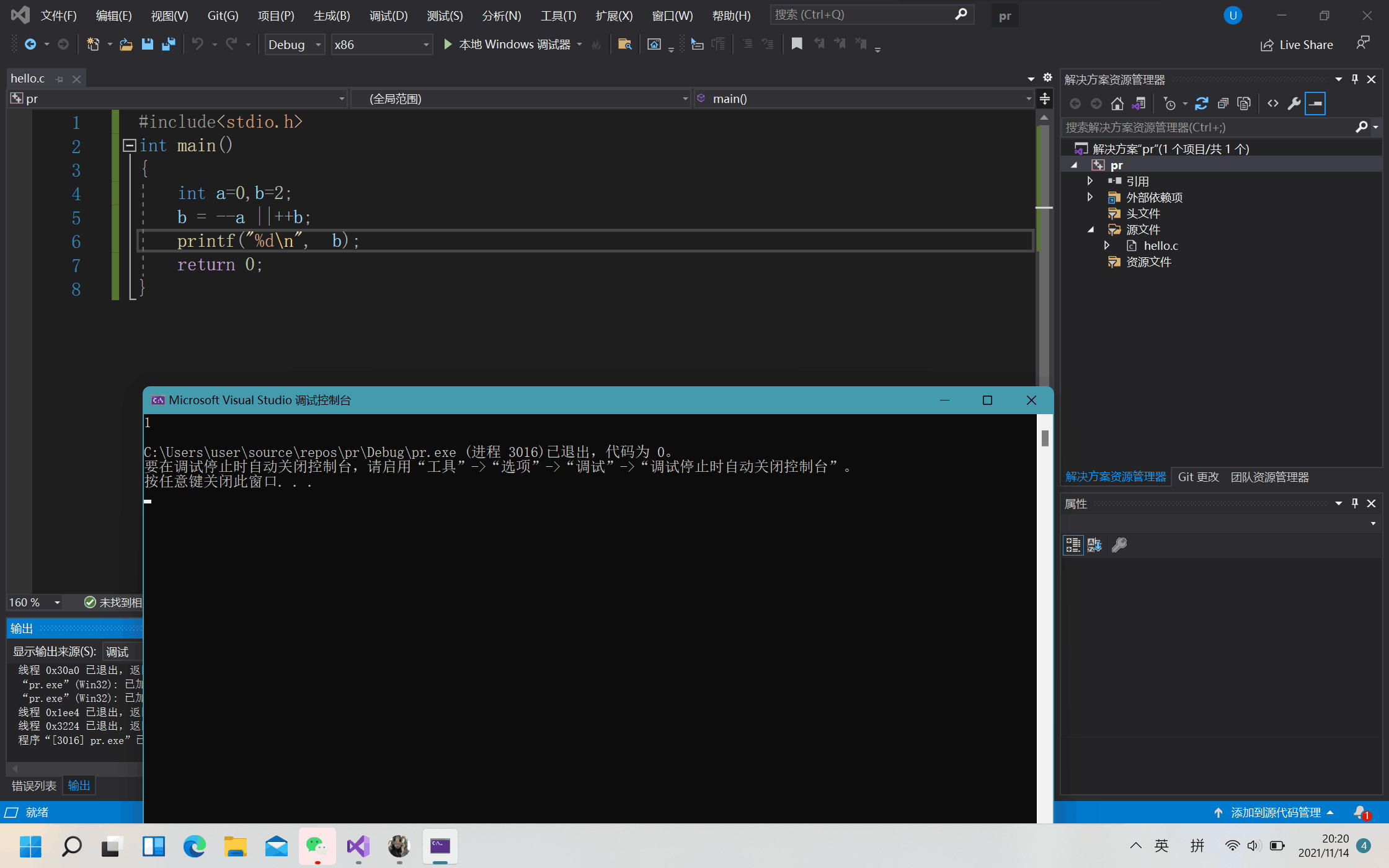The width and height of the screenshot is (1389, 868).
Task: Open Solution Explorer properties wrench icon
Action: [x=1294, y=103]
